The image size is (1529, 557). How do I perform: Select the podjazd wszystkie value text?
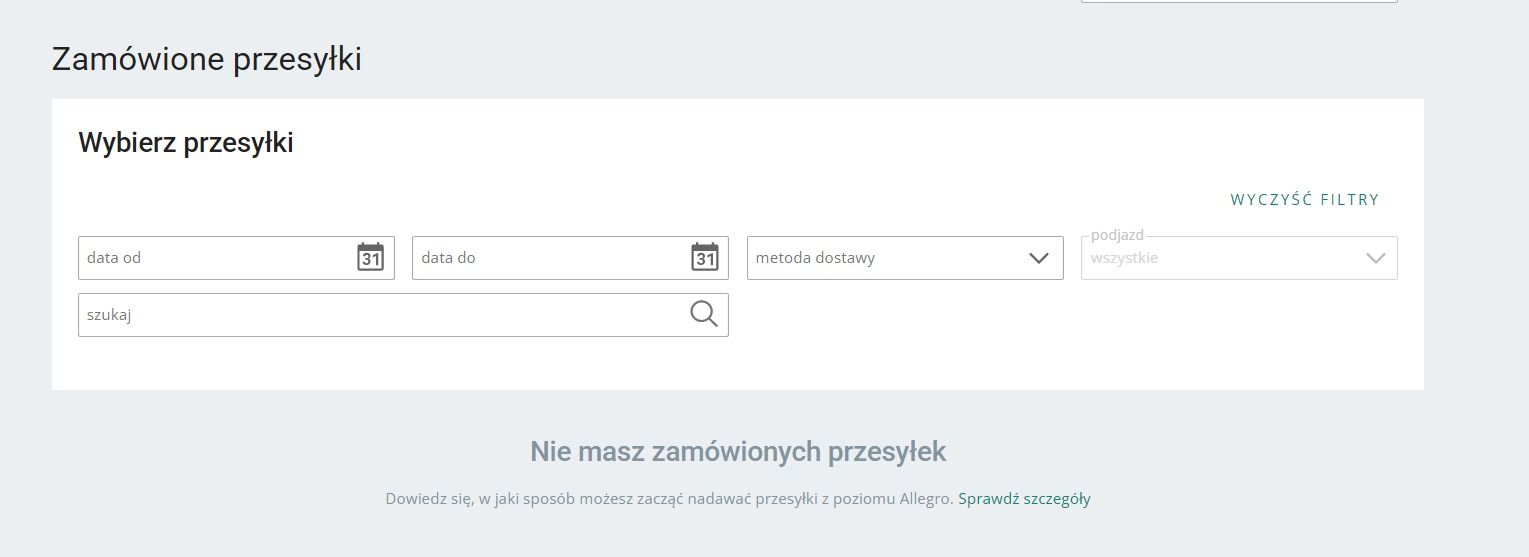tap(1124, 258)
